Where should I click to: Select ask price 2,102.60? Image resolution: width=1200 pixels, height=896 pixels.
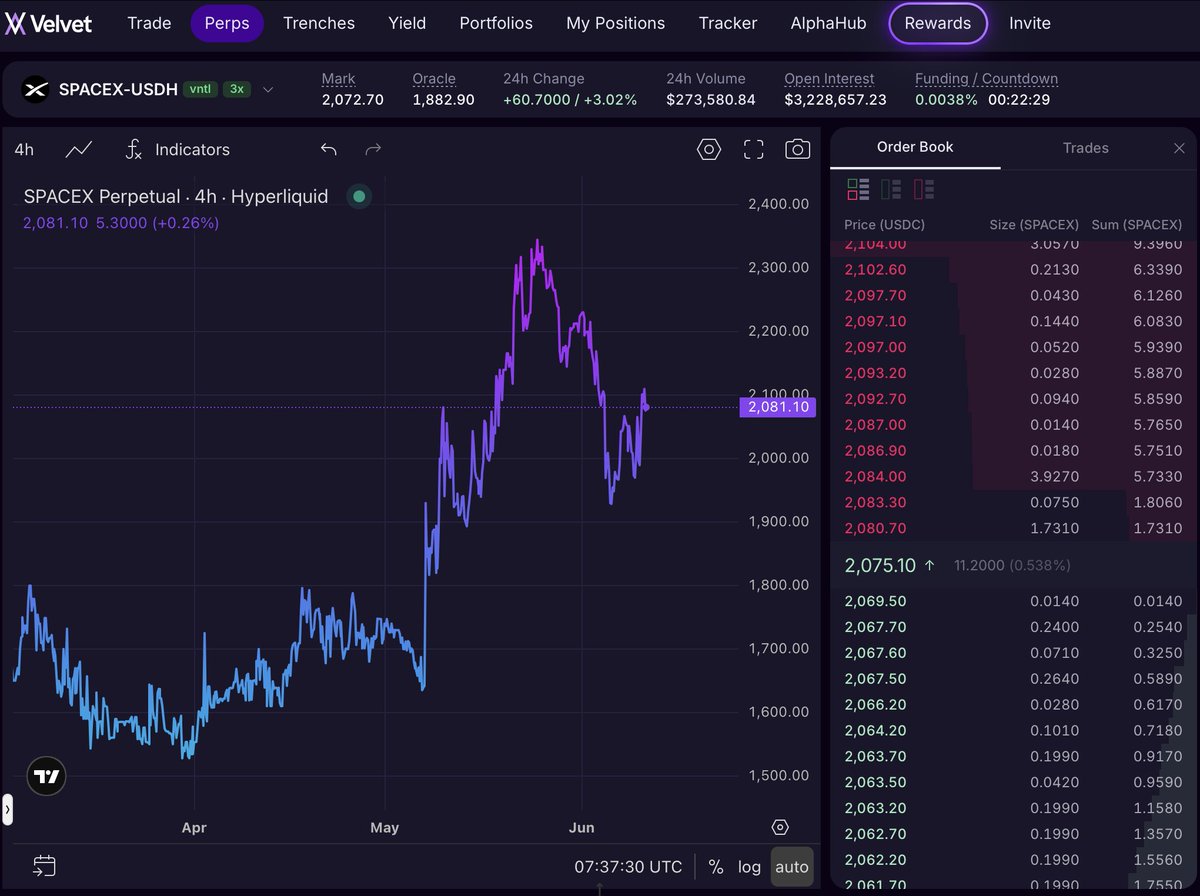coord(875,269)
